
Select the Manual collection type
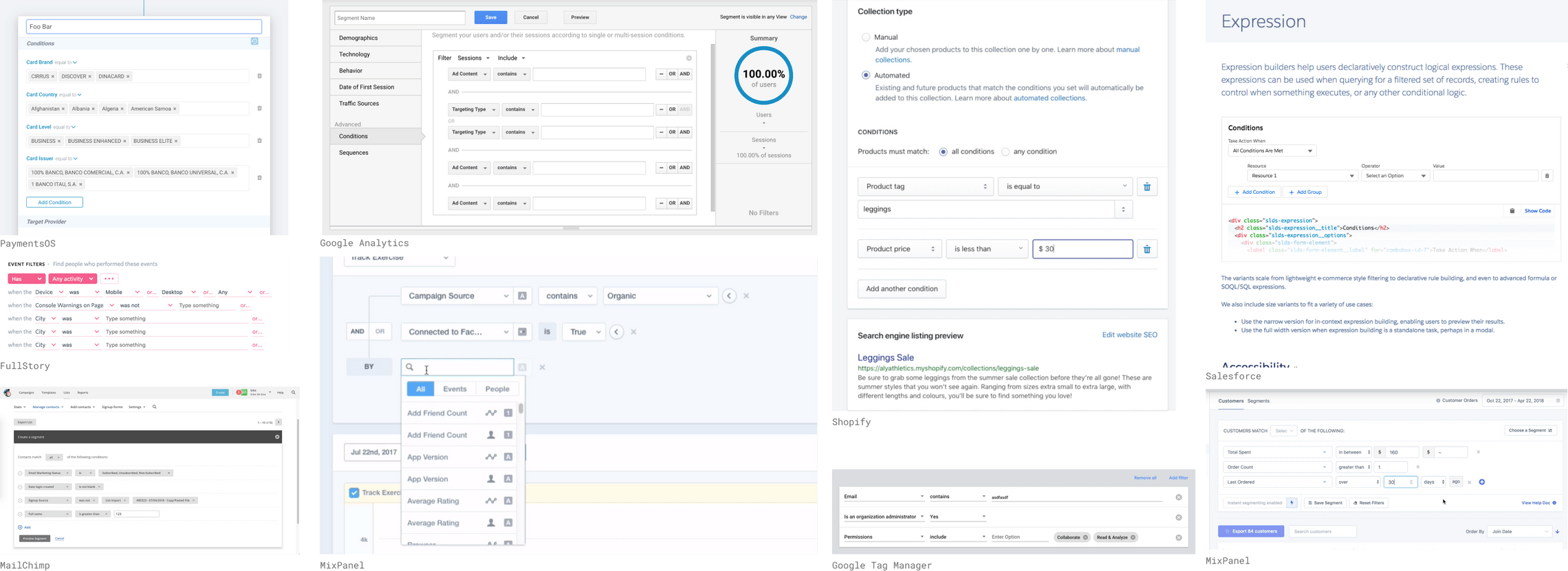[x=866, y=37]
